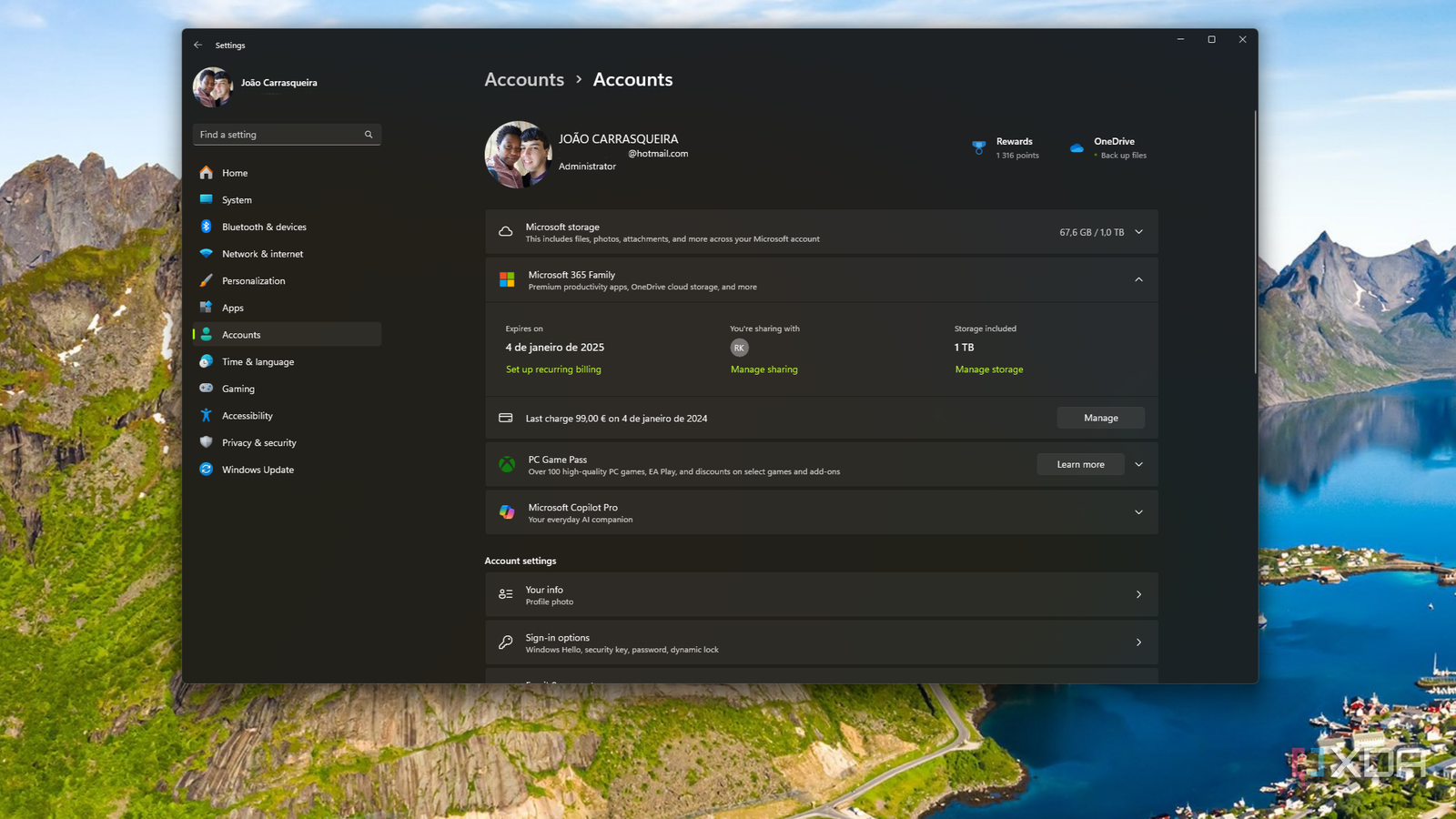Click Manage sharing link
The image size is (1456, 819).
[x=764, y=369]
